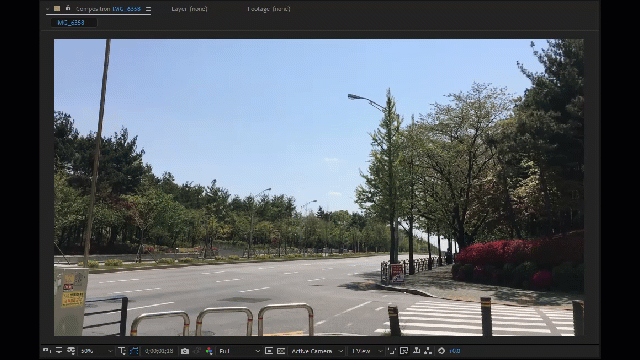
Task: Click the Show Snapshot icon
Action: click(197, 351)
